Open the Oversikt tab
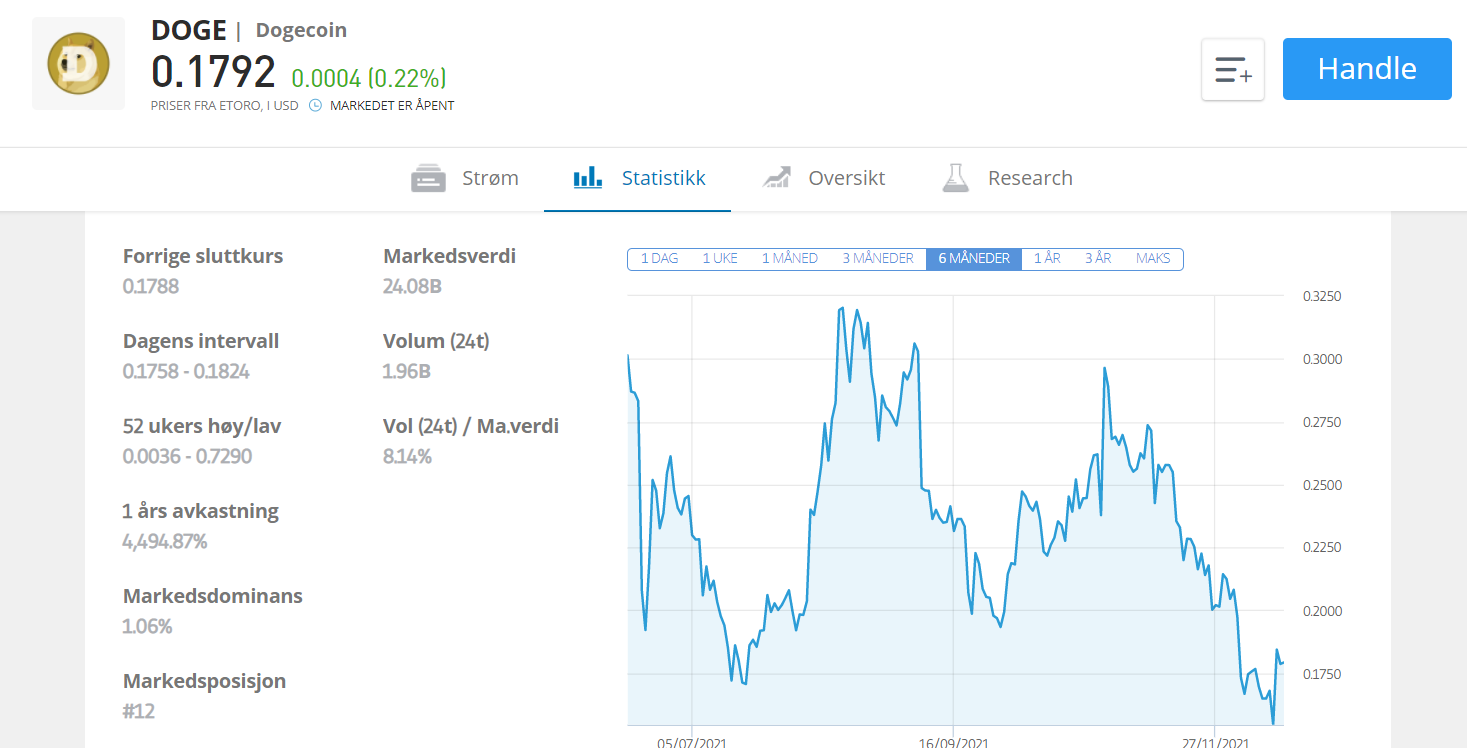Image resolution: width=1467 pixels, height=748 pixels. coord(823,178)
